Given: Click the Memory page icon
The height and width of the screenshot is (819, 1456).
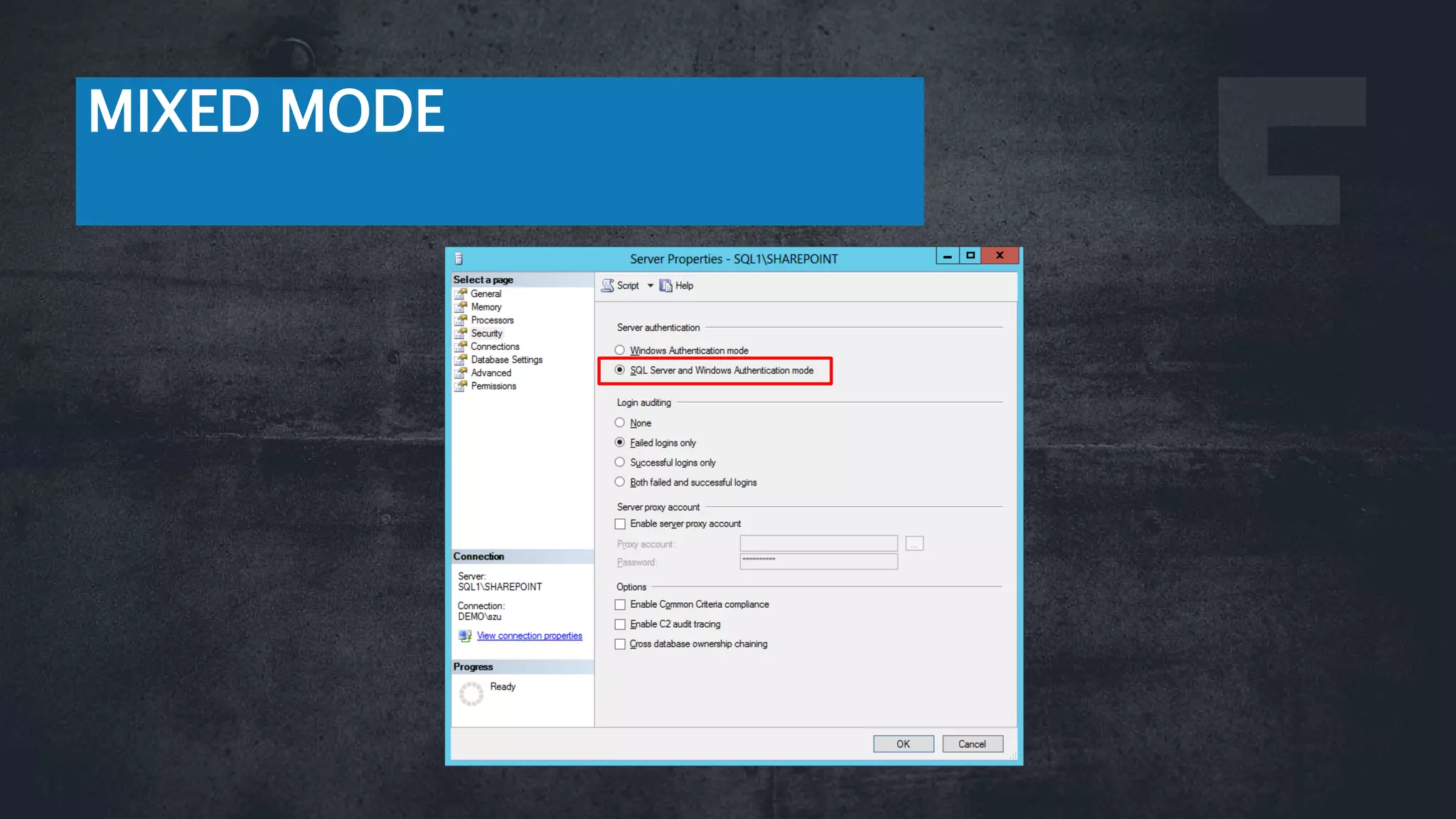Looking at the screenshot, I should click(x=461, y=307).
